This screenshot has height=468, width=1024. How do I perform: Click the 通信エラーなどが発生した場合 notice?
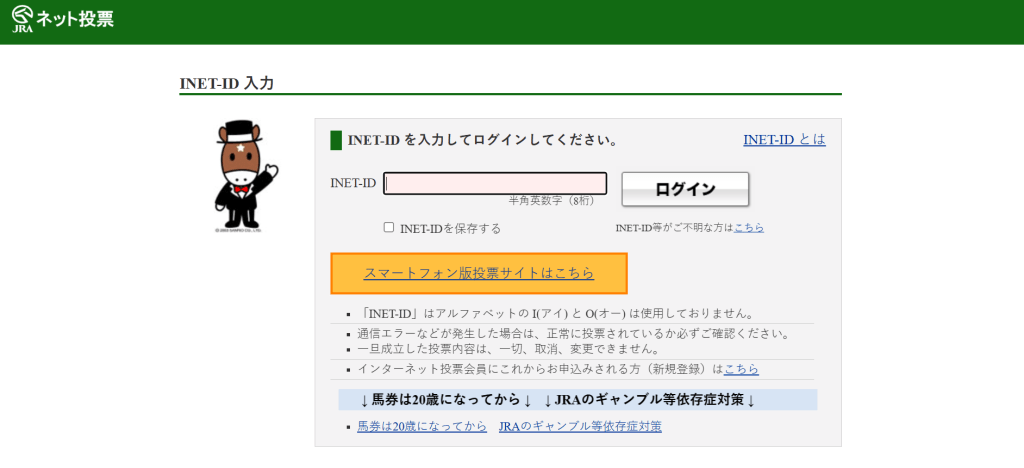point(573,334)
